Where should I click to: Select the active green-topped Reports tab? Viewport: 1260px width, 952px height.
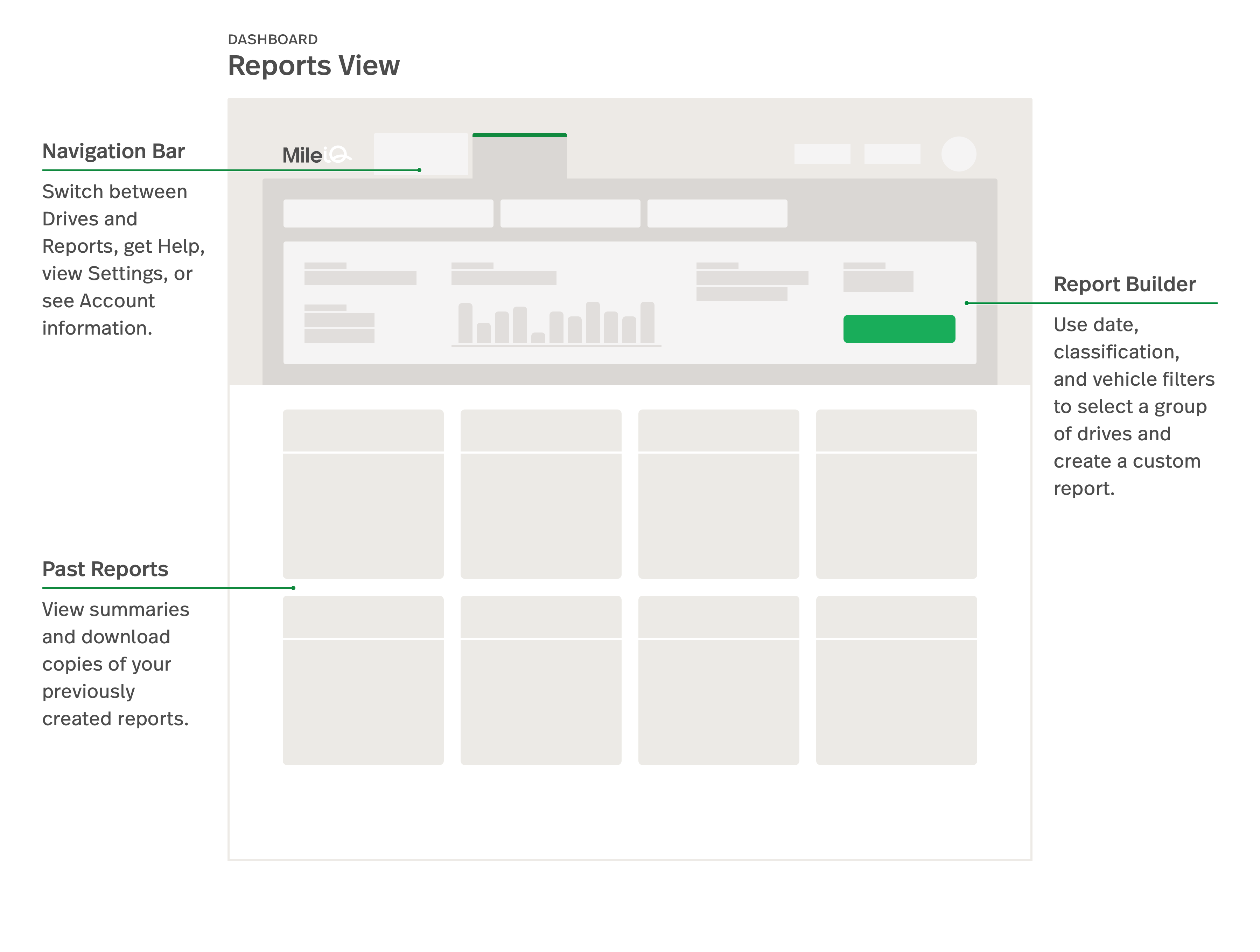pos(519,155)
